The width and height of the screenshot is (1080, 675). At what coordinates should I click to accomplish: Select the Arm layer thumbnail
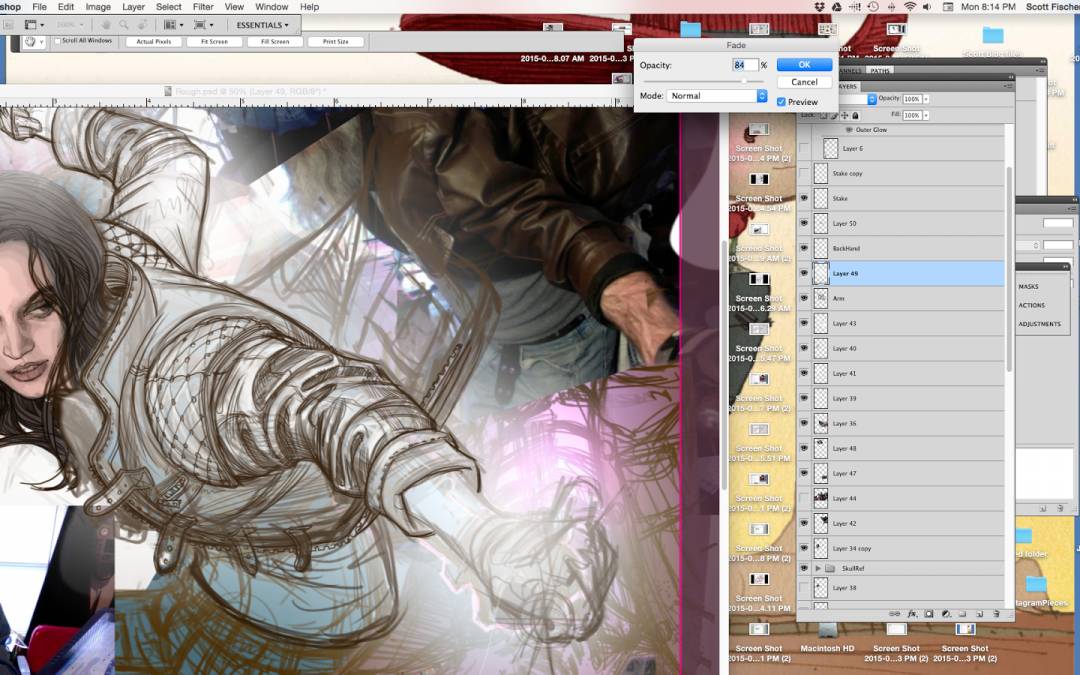click(x=820, y=298)
